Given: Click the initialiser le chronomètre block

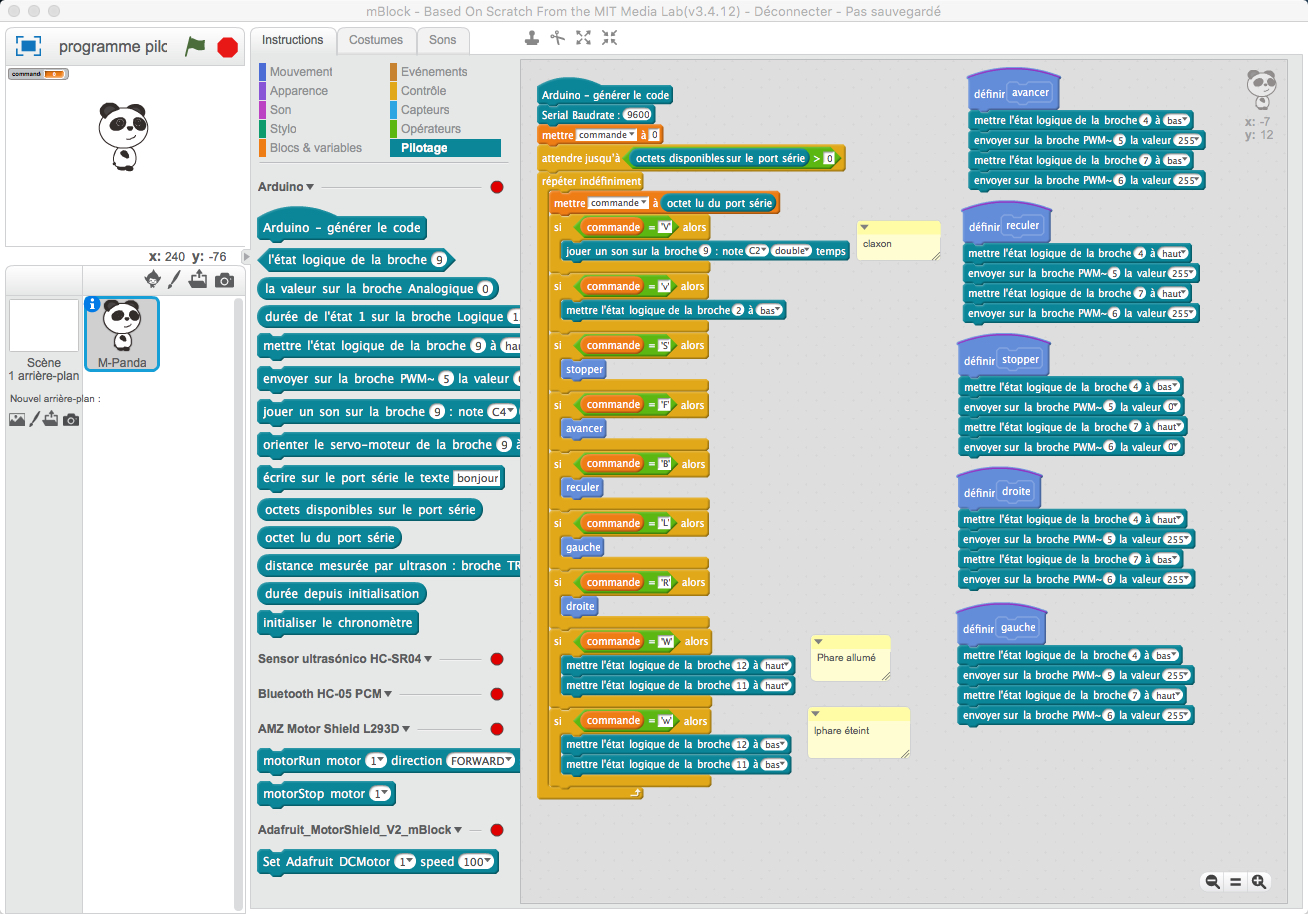Looking at the screenshot, I should (338, 623).
